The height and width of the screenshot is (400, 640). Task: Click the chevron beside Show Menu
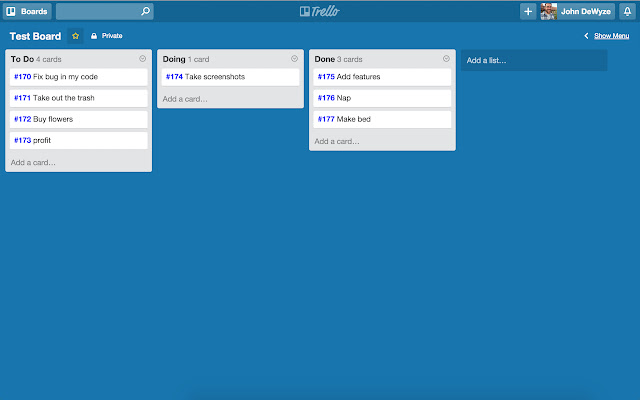point(586,36)
